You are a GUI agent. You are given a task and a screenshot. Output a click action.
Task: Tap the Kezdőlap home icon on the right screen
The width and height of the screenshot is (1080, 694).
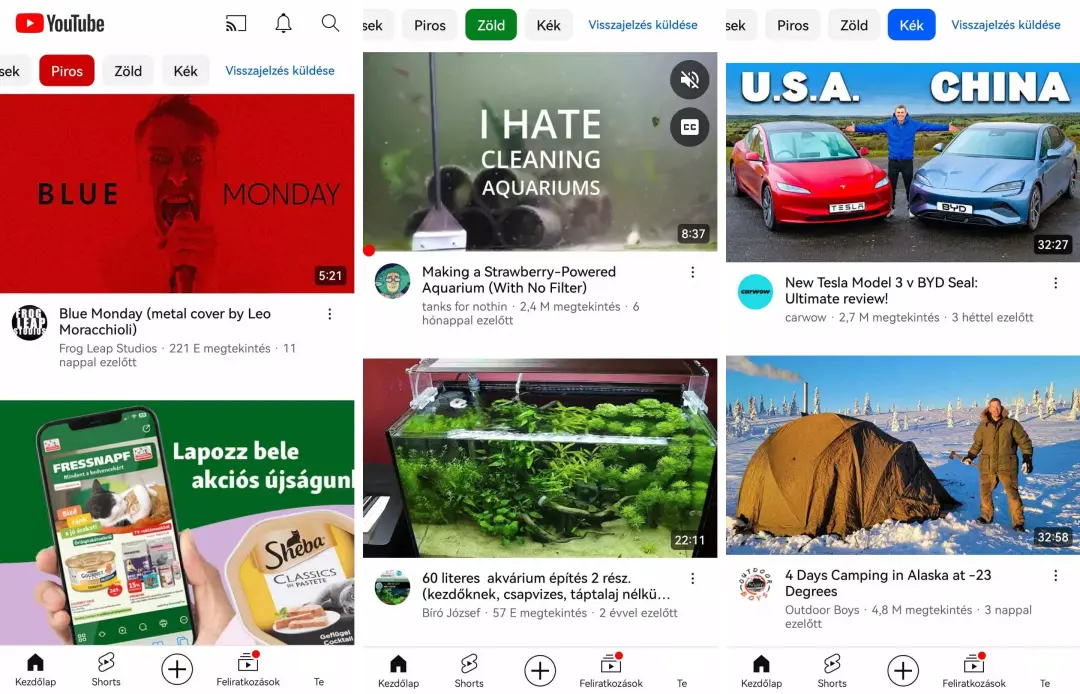pos(761,669)
